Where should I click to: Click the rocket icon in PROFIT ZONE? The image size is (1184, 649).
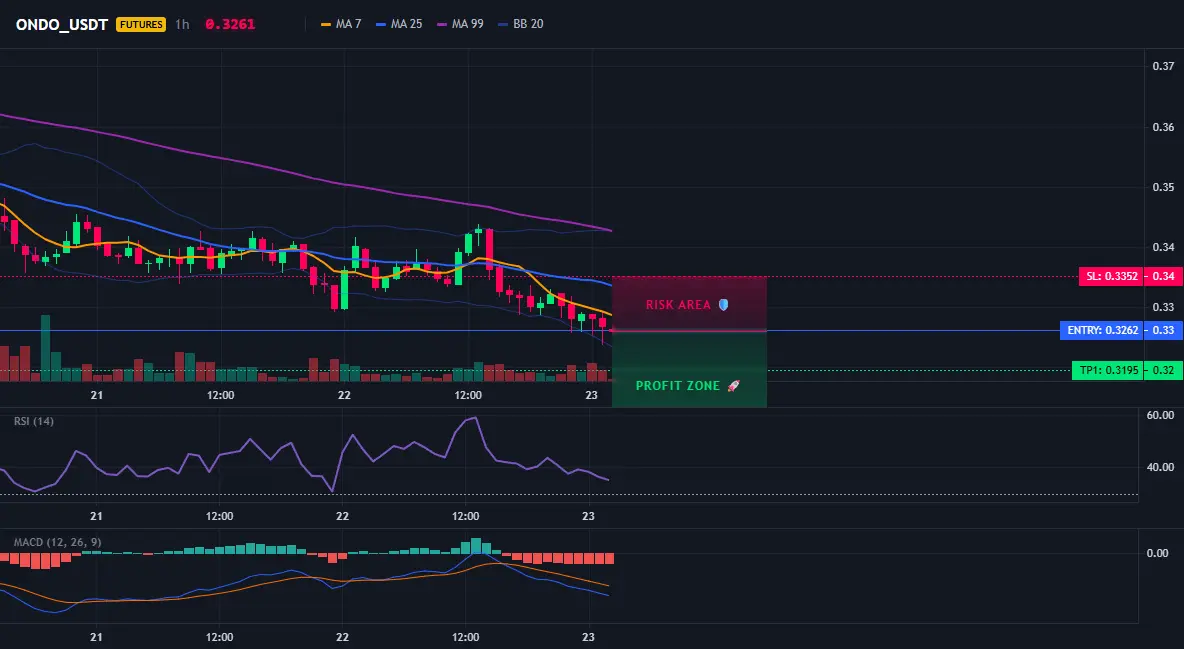click(x=733, y=385)
